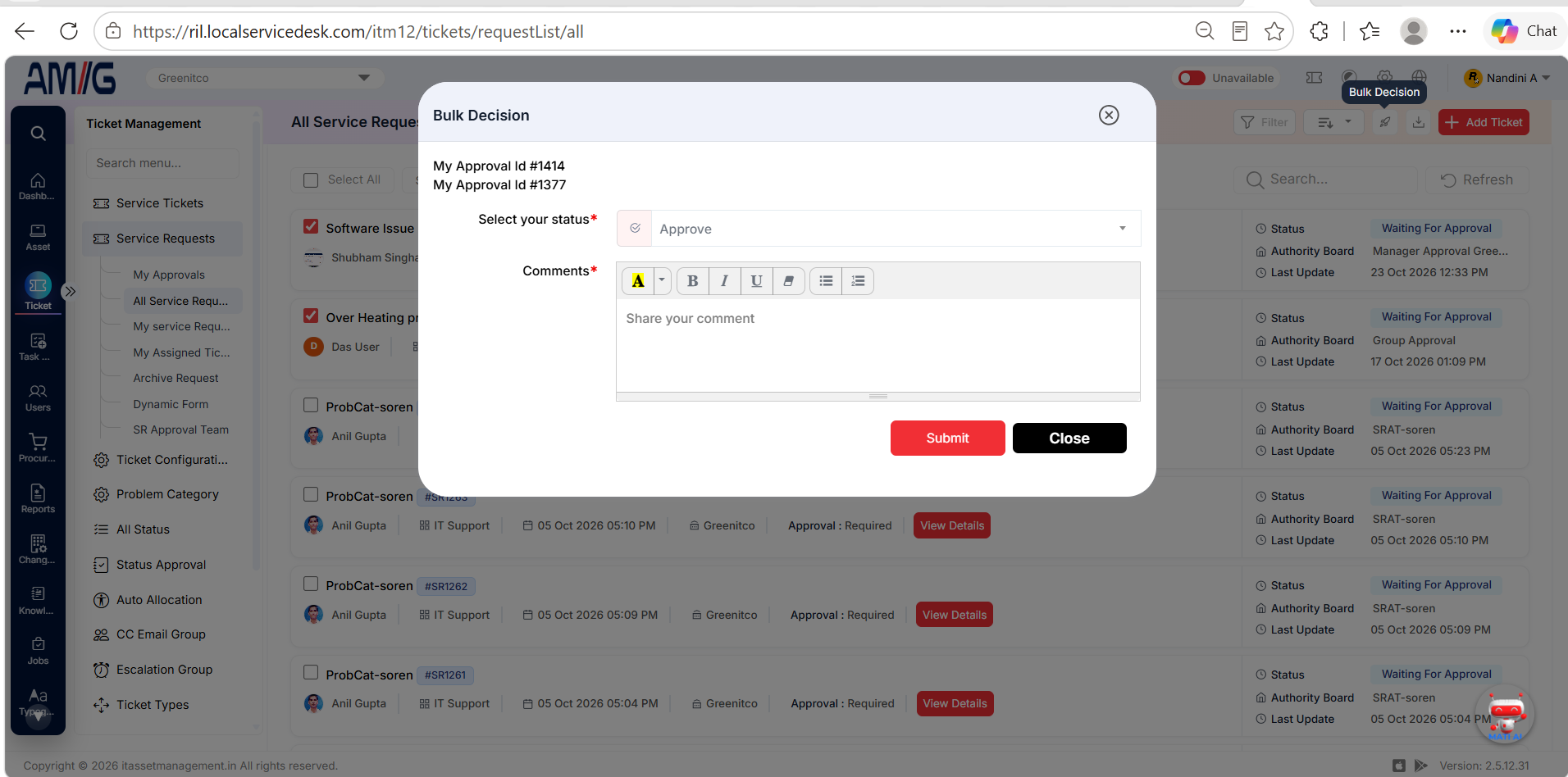Viewport: 1568px width, 777px height.
Task: Open the Reports module icon
Action: [x=38, y=499]
